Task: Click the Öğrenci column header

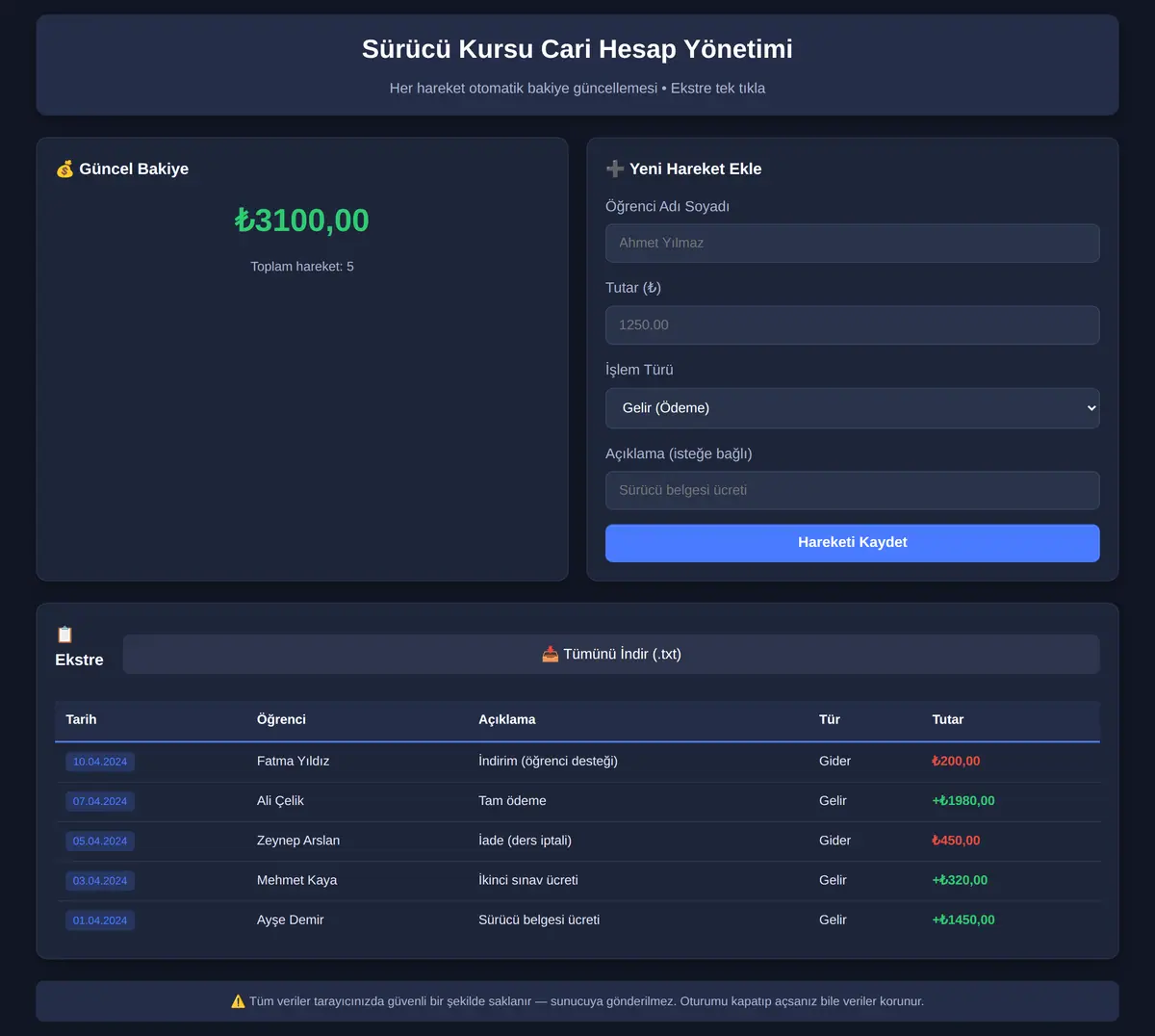Action: pos(281,720)
